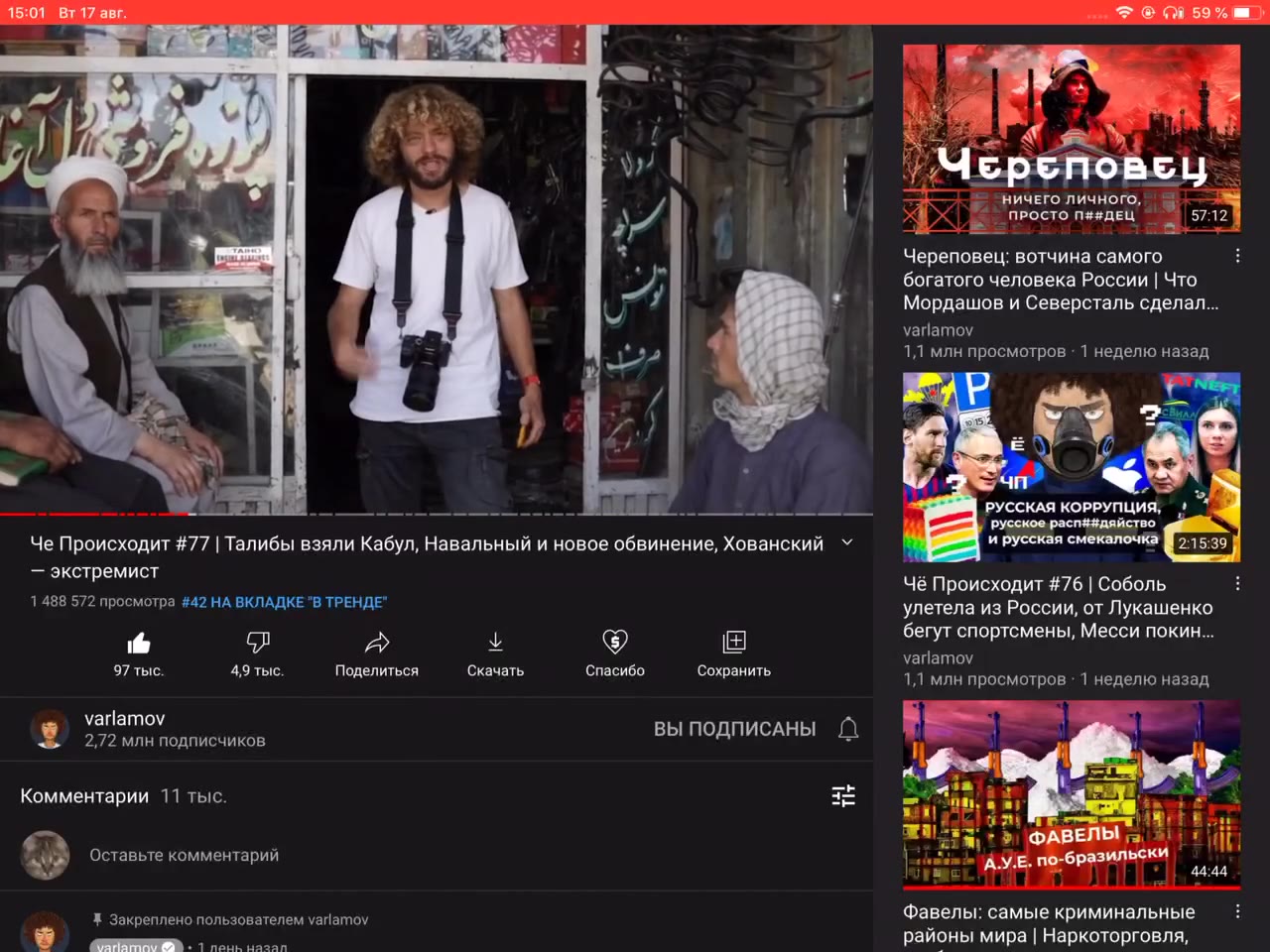Screen dimensions: 1270x952
Task: Open options menu for Череповец video
Action: click(x=1237, y=256)
